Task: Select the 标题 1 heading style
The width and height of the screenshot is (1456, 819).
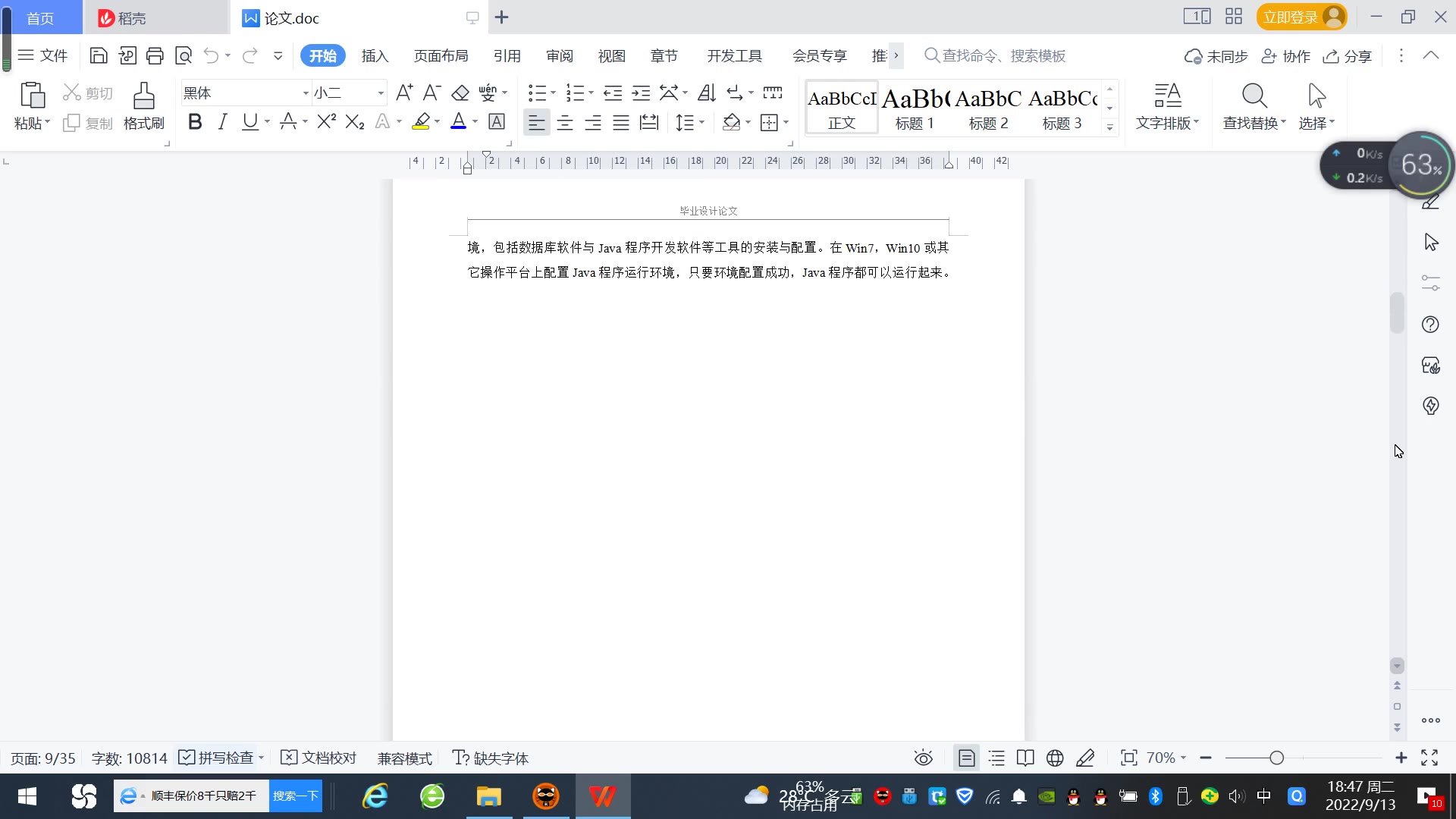Action: (915, 108)
